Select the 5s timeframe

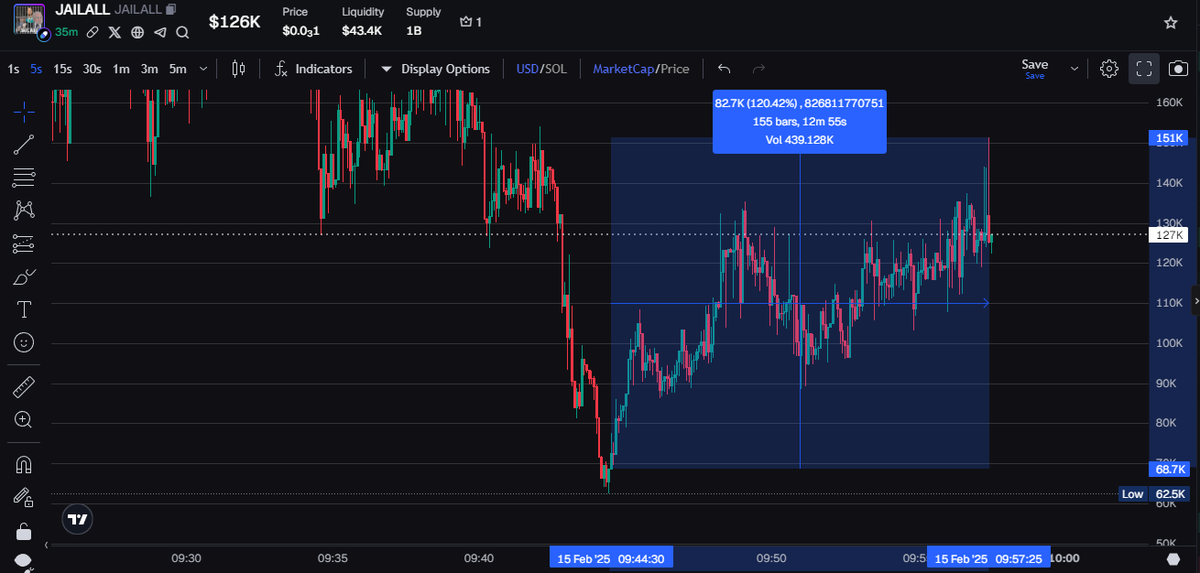pyautogui.click(x=36, y=69)
